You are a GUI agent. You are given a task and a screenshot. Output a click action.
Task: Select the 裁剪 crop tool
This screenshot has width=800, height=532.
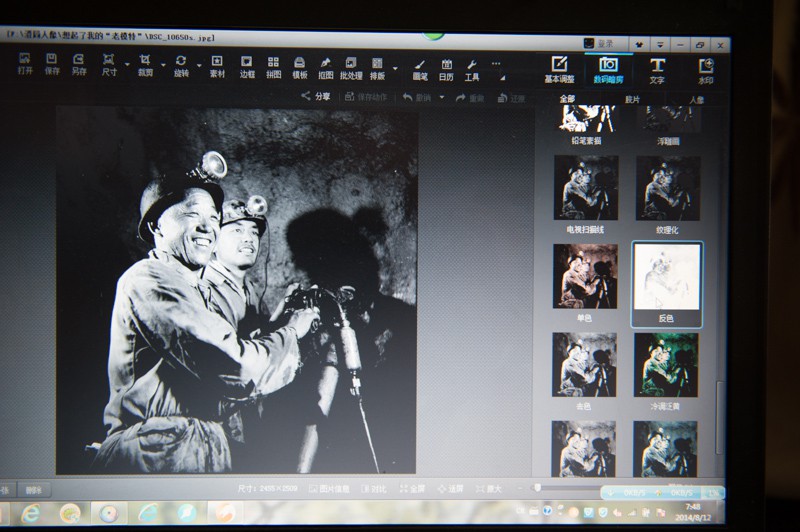(x=145, y=66)
